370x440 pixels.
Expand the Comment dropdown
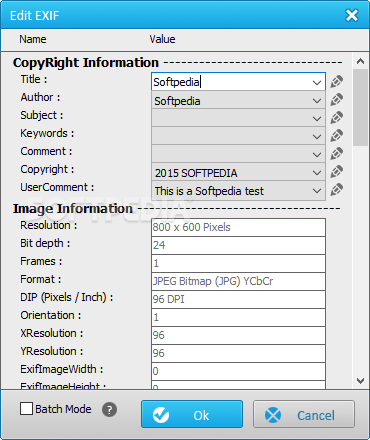317,154
